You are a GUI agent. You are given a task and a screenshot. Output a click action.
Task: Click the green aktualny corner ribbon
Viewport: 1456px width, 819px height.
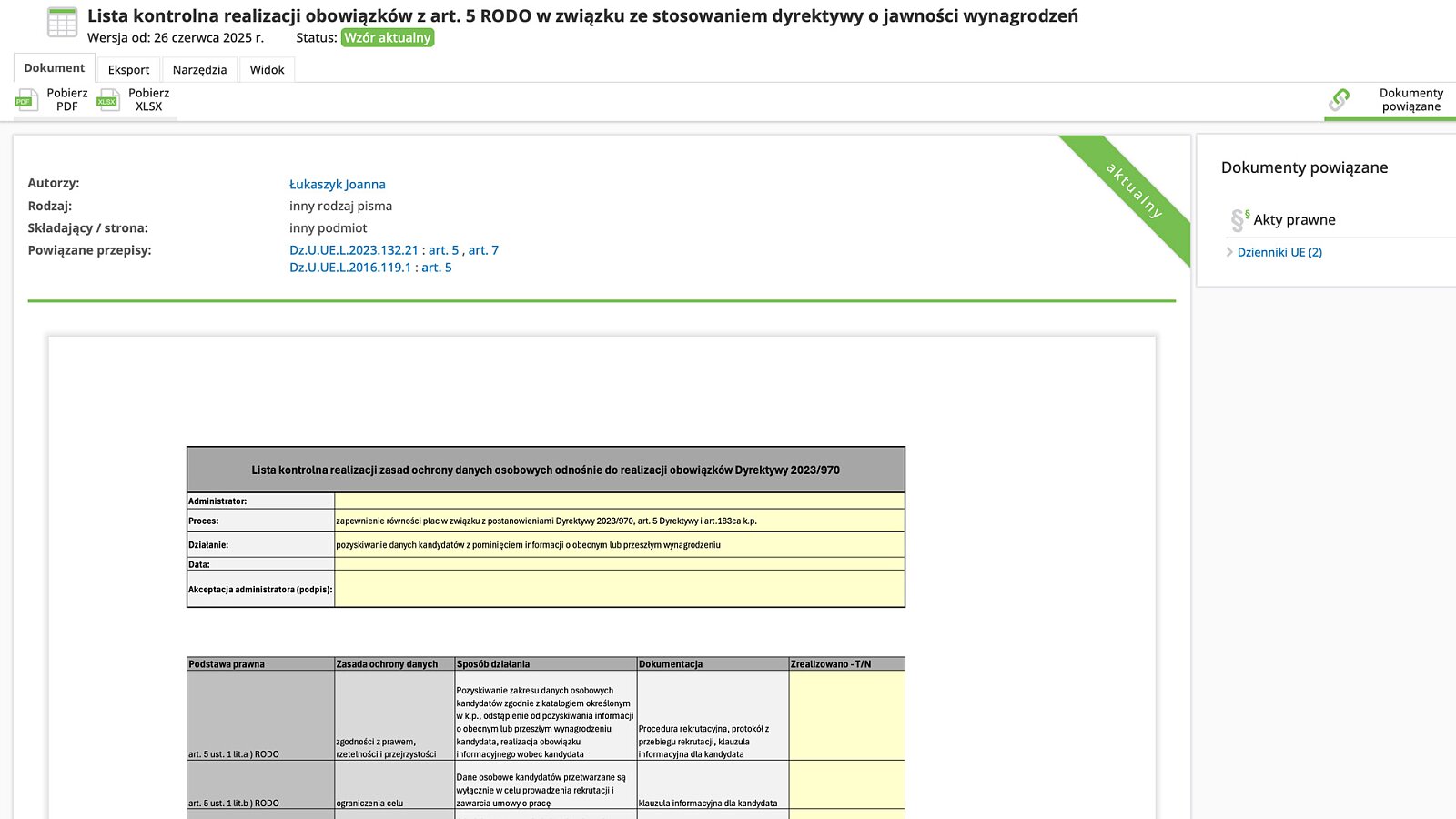click(x=1134, y=190)
